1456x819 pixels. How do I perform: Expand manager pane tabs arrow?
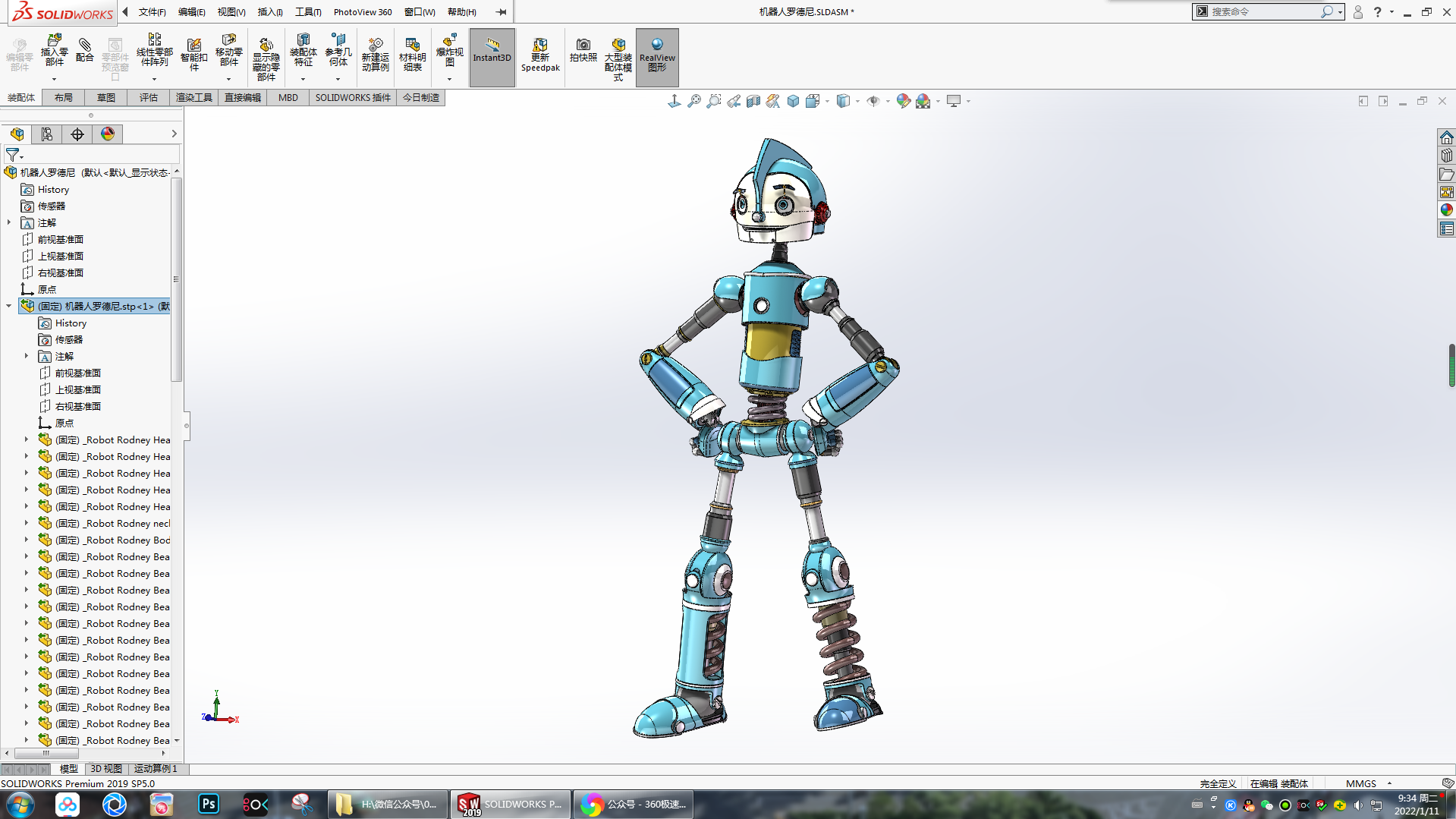coord(174,134)
